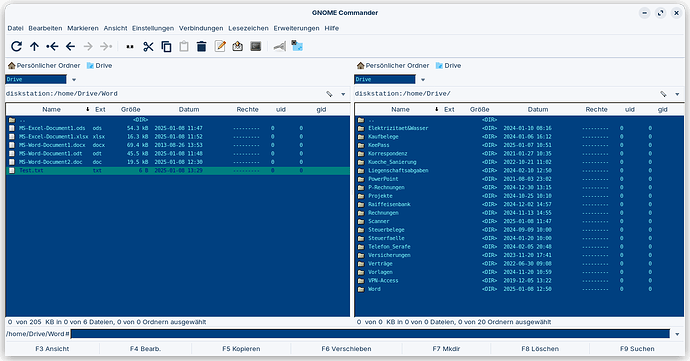Select MS-Word-Document2.doc file row
The image size is (690, 361).
coord(178,162)
